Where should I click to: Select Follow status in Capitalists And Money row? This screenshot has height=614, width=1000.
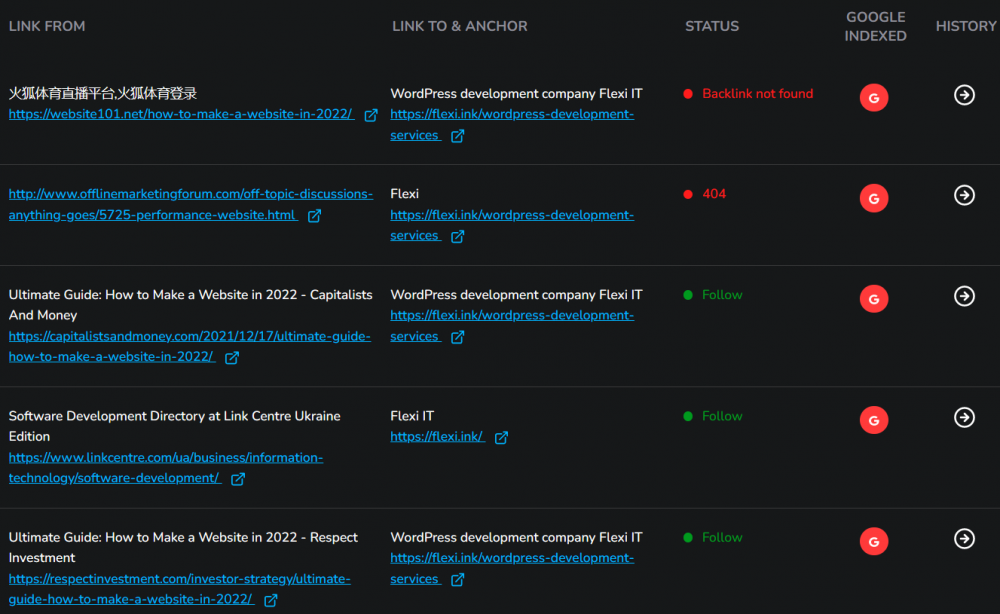(722, 295)
